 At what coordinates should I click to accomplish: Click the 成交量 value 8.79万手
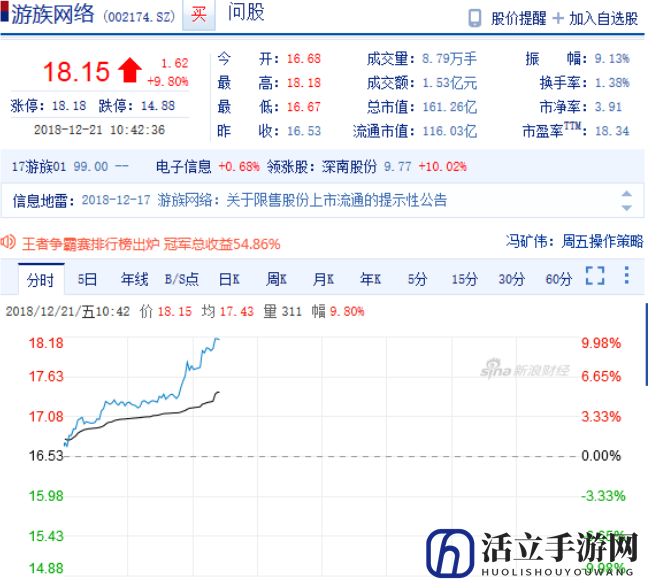450,59
